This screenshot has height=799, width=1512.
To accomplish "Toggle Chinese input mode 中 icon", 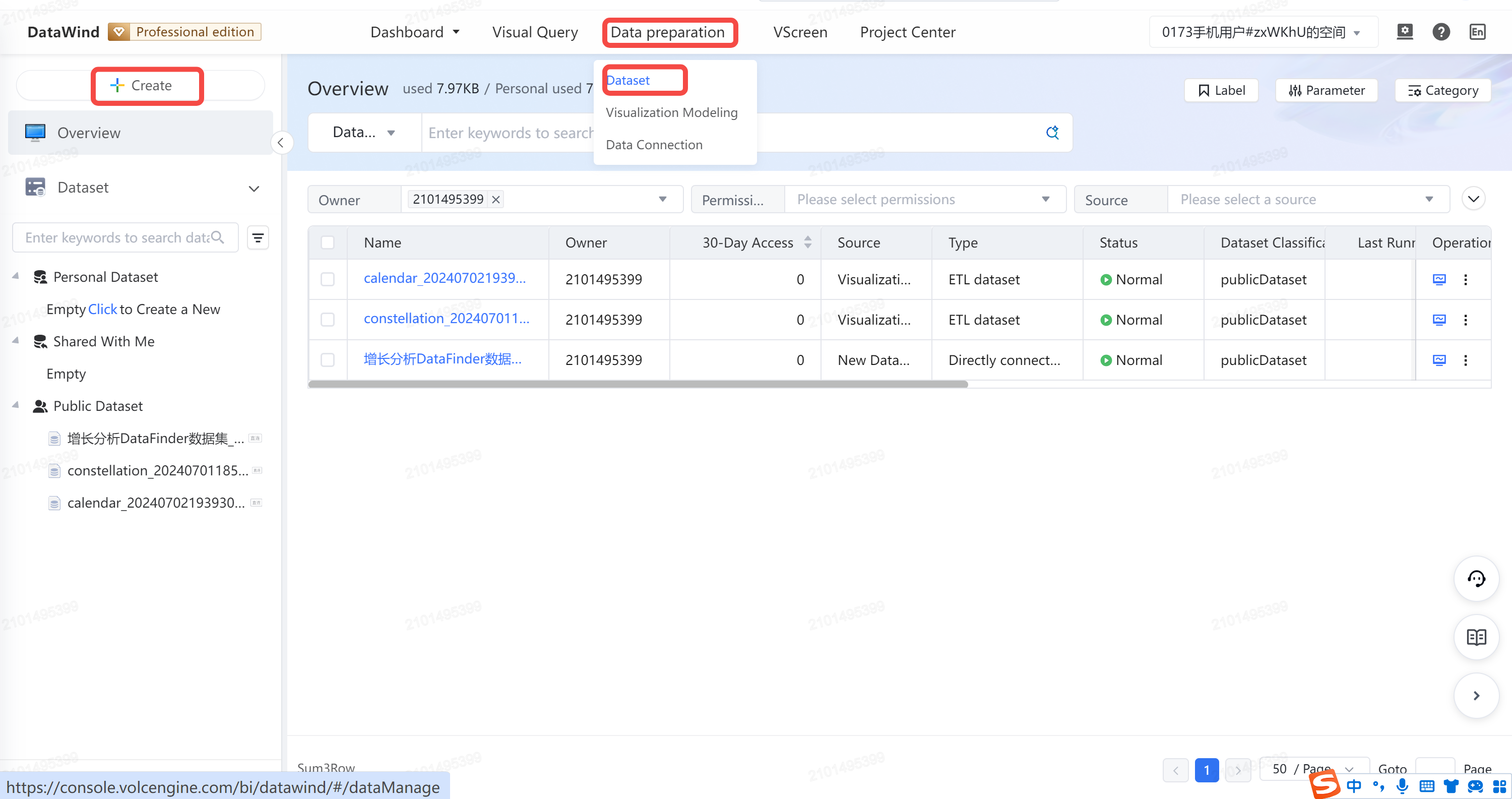I will point(1354,785).
